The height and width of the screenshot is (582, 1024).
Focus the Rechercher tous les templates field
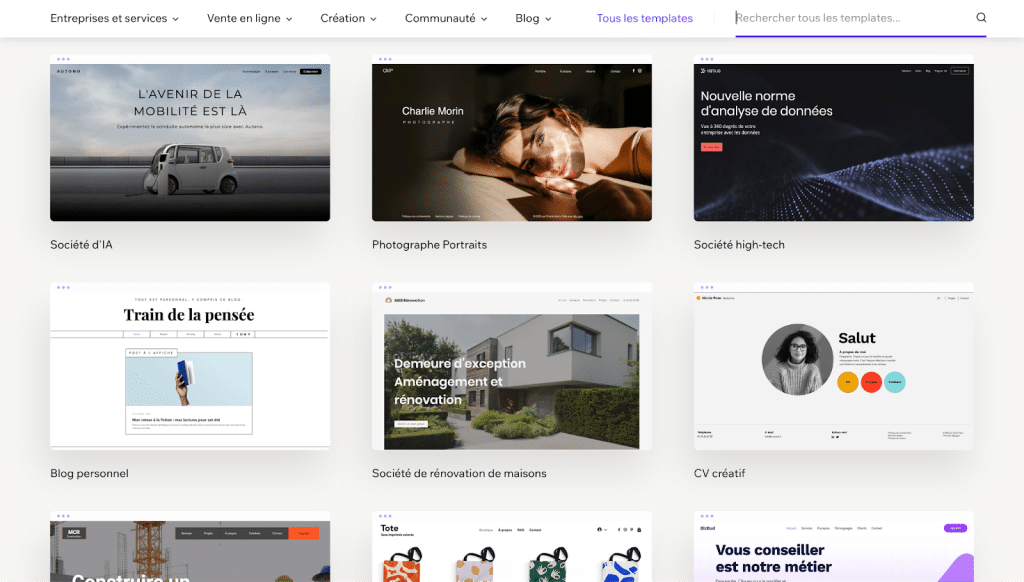tap(850, 18)
